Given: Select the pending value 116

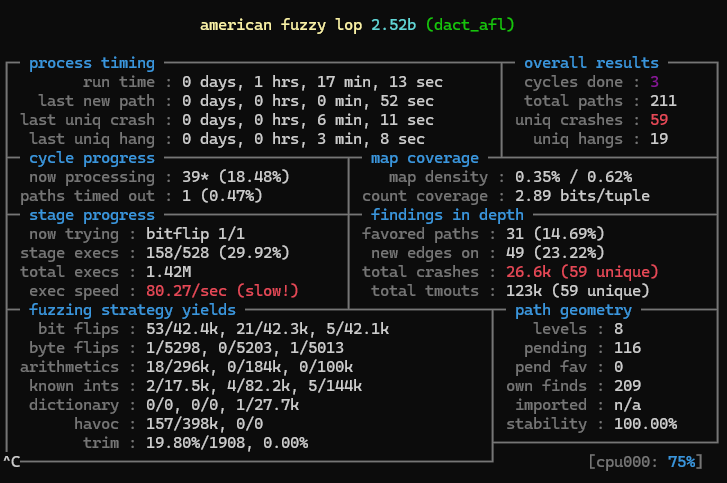Looking at the screenshot, I should (627, 348).
